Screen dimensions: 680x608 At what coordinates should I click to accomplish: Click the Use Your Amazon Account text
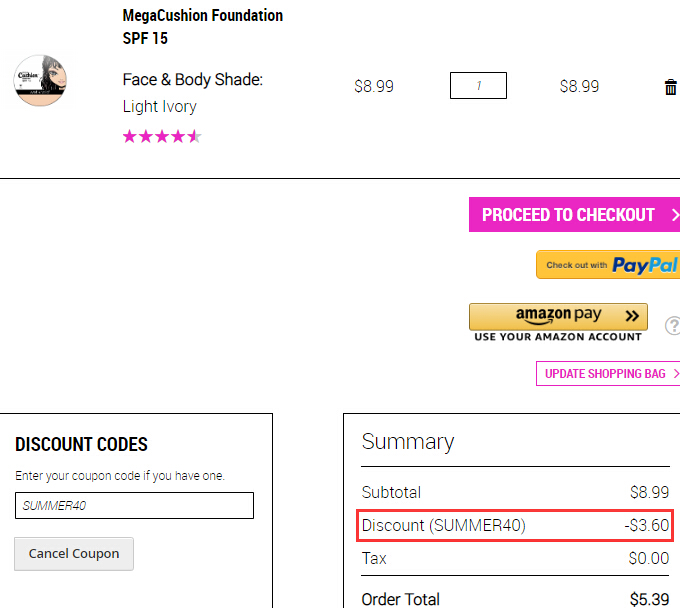pyautogui.click(x=558, y=337)
